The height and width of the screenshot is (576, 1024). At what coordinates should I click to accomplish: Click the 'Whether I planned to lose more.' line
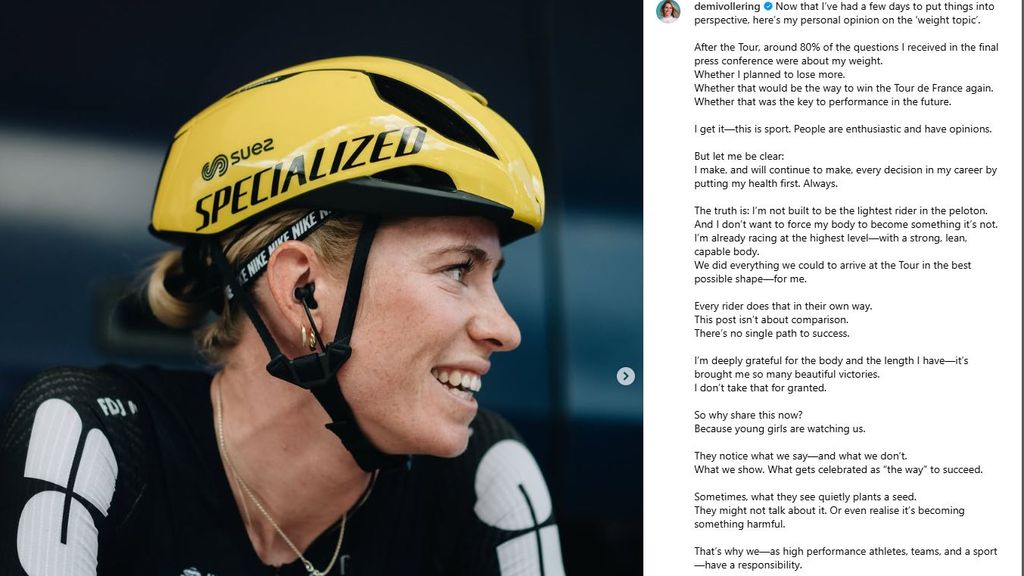tap(756, 75)
